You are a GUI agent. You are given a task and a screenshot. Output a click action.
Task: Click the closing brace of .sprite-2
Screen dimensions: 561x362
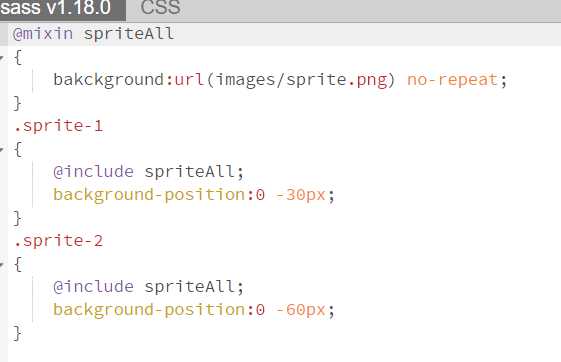(x=17, y=333)
